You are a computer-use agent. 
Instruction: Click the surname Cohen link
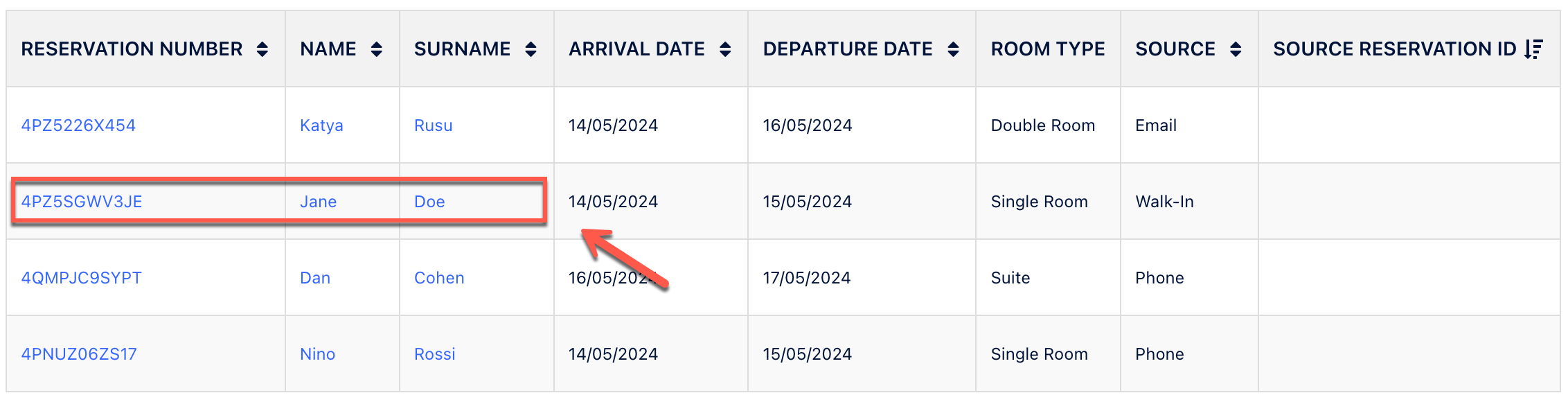tap(439, 278)
